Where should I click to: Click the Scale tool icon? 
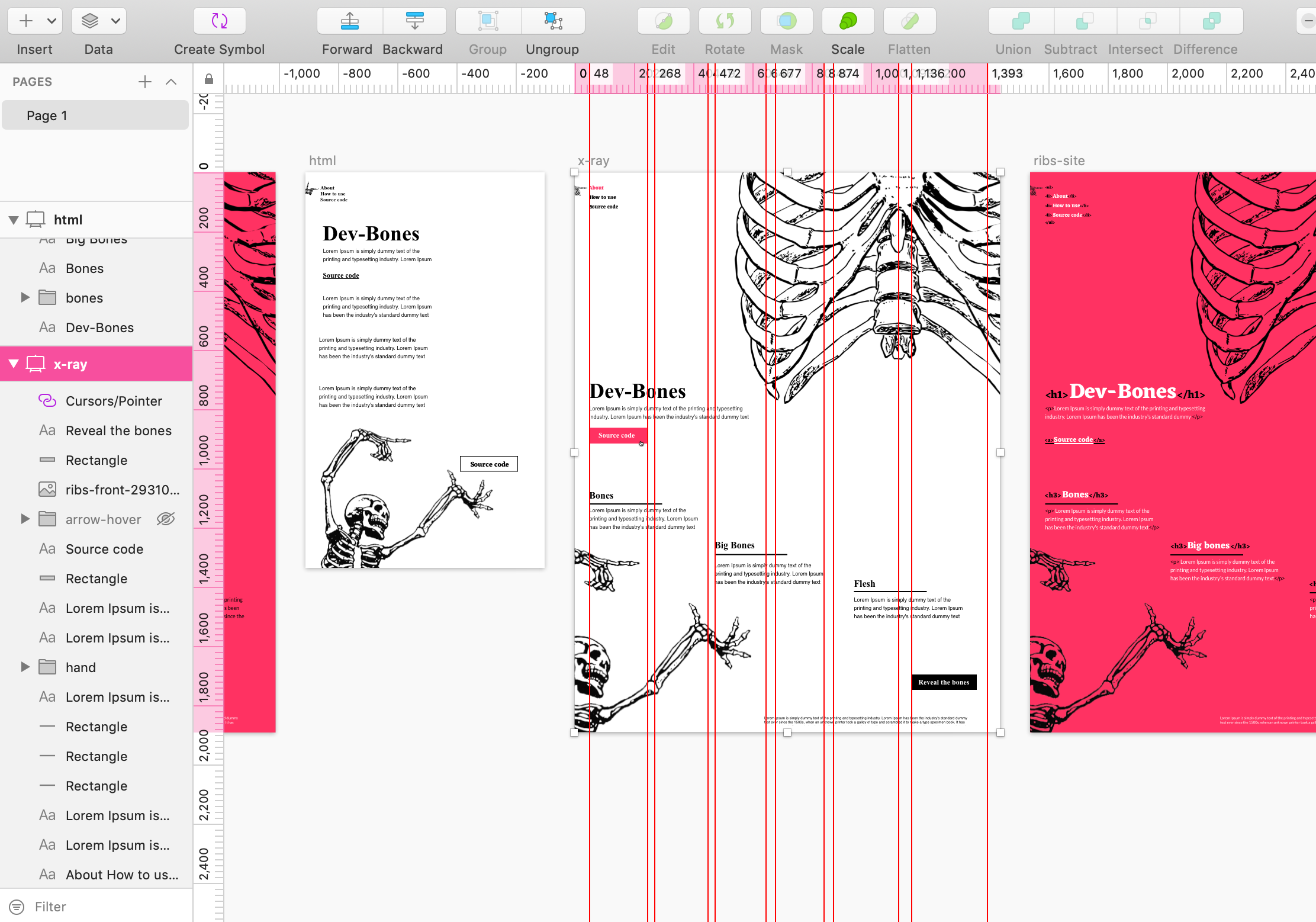848,20
